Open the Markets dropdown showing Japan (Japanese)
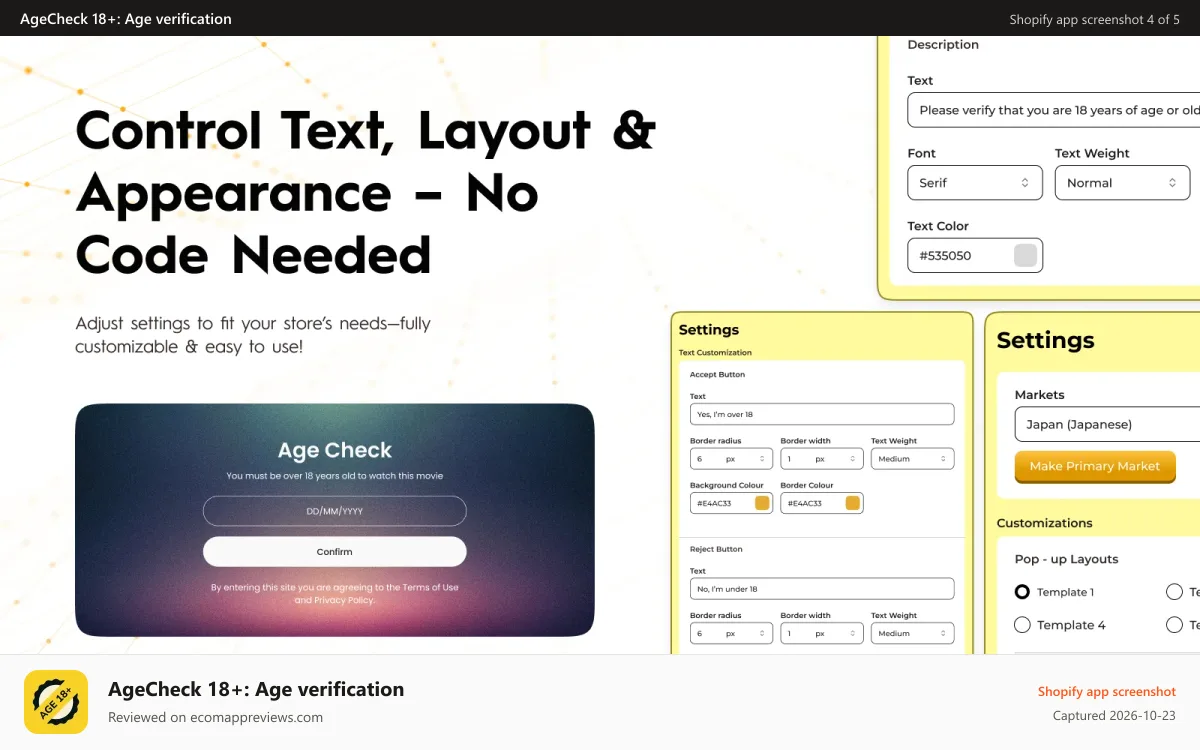This screenshot has height=750, width=1200. 1107,424
